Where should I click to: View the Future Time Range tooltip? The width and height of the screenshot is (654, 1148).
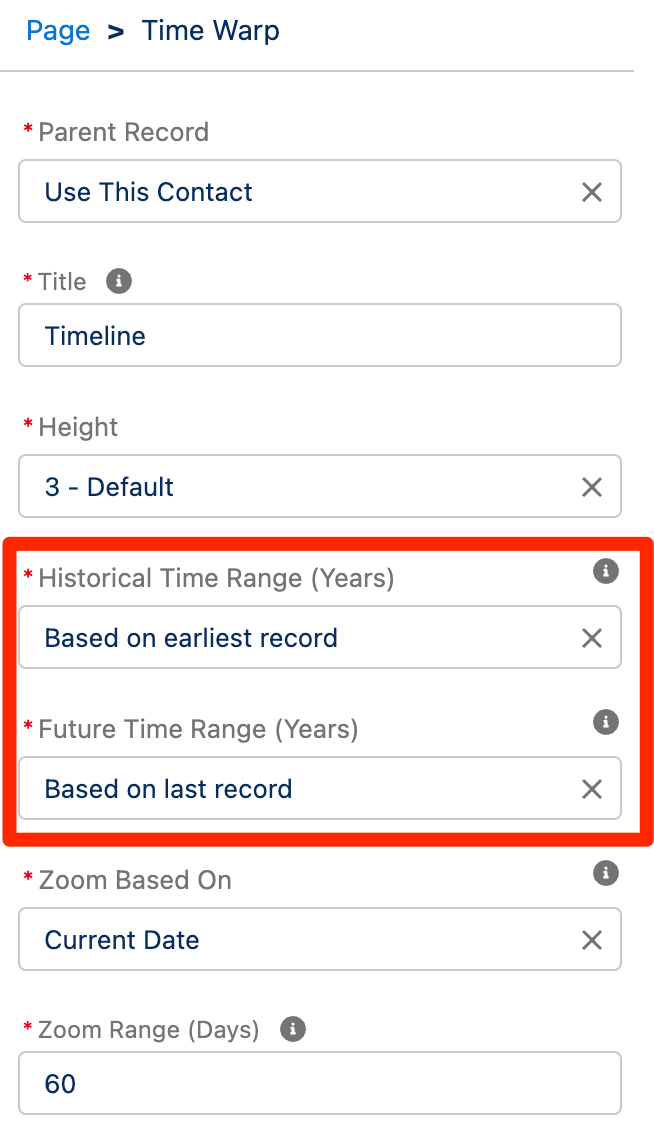[x=605, y=722]
